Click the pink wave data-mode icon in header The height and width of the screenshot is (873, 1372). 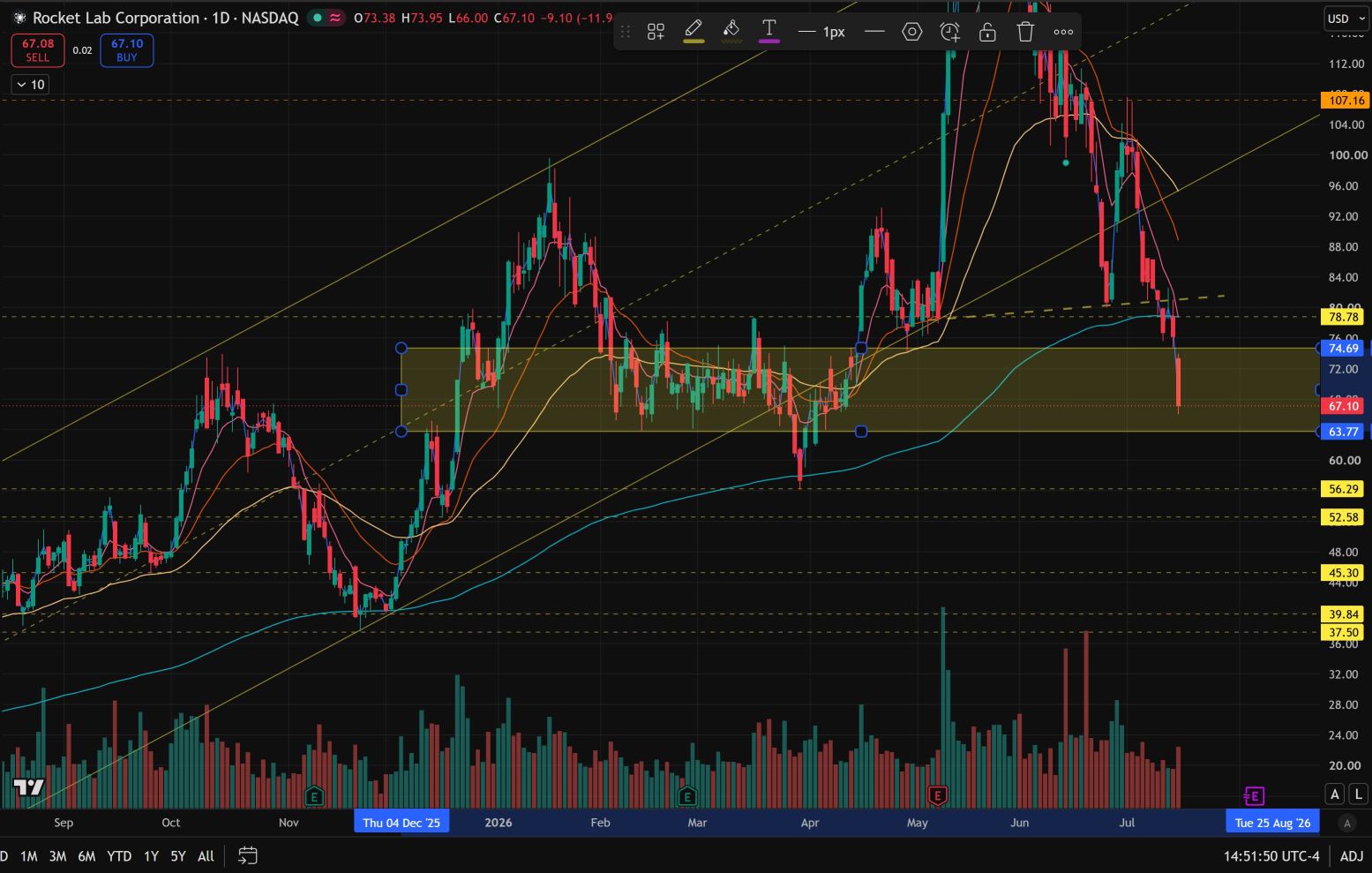pyautogui.click(x=335, y=18)
